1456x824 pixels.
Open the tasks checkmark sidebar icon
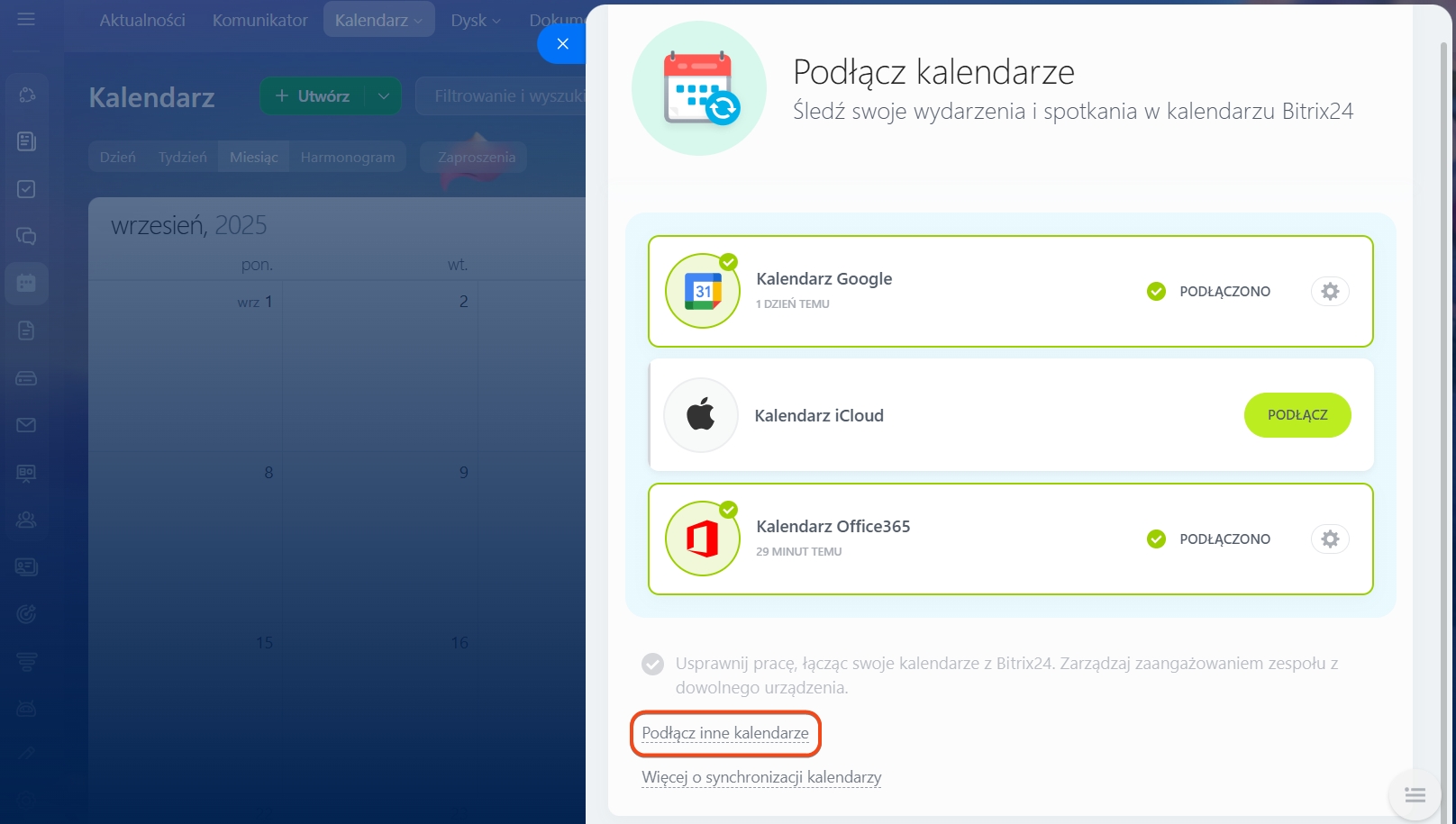[x=26, y=189]
